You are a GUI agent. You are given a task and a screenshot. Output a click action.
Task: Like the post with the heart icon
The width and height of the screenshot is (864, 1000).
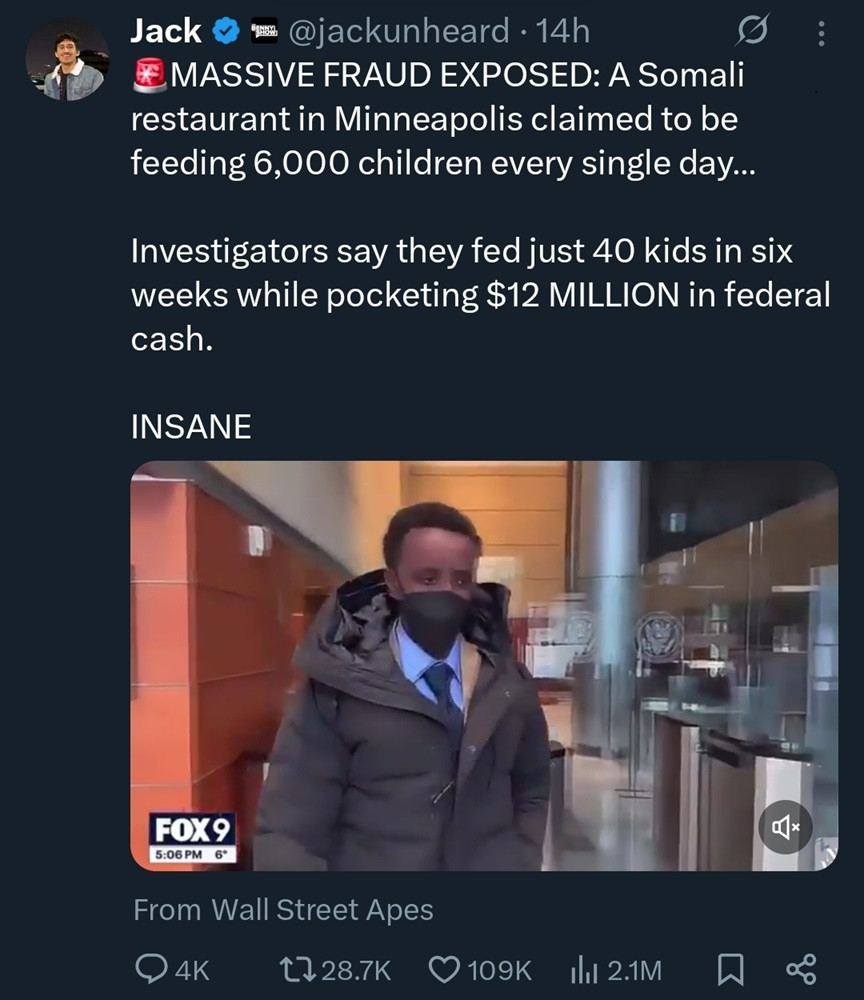[443, 969]
